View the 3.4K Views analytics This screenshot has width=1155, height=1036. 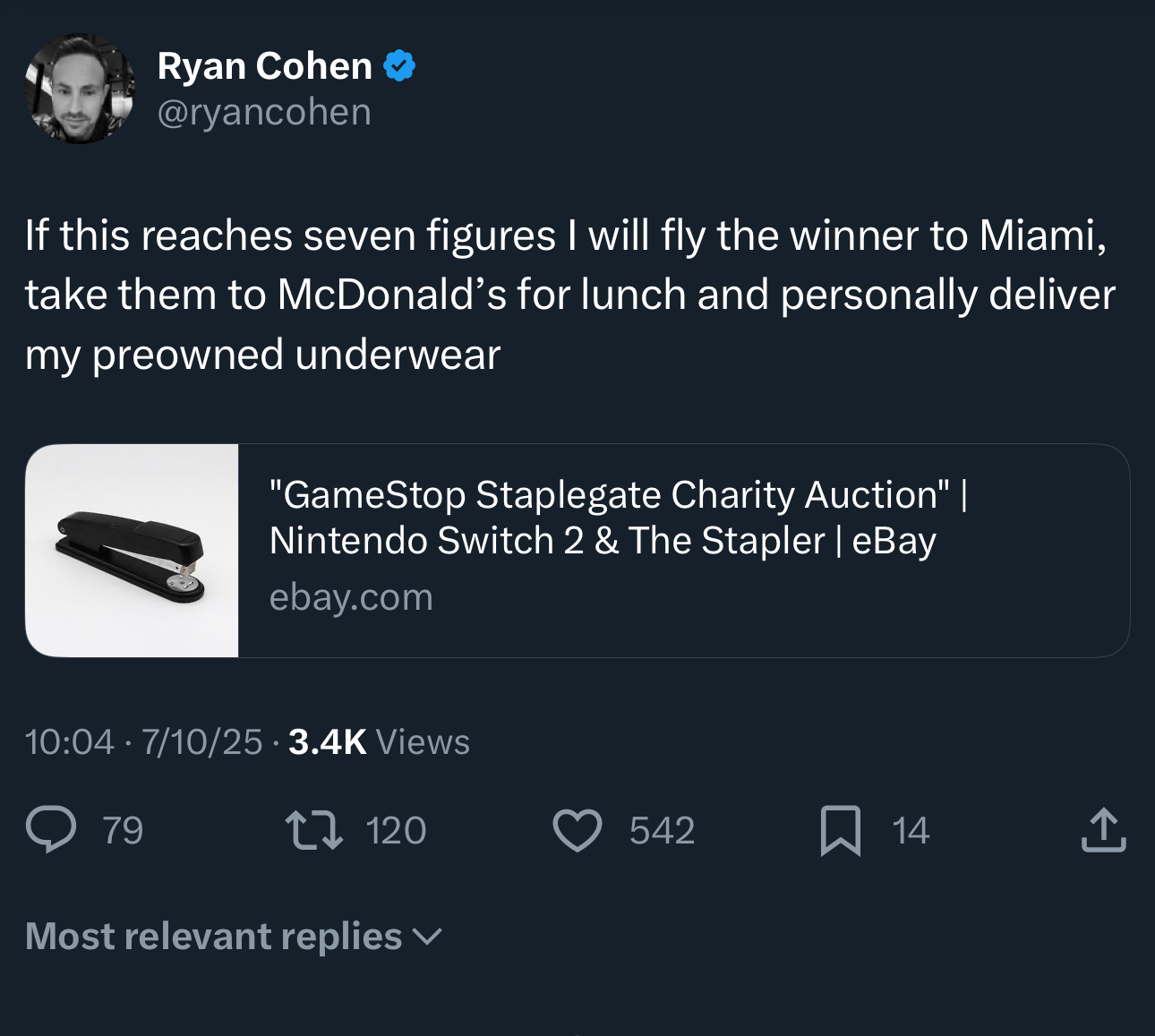click(x=379, y=742)
